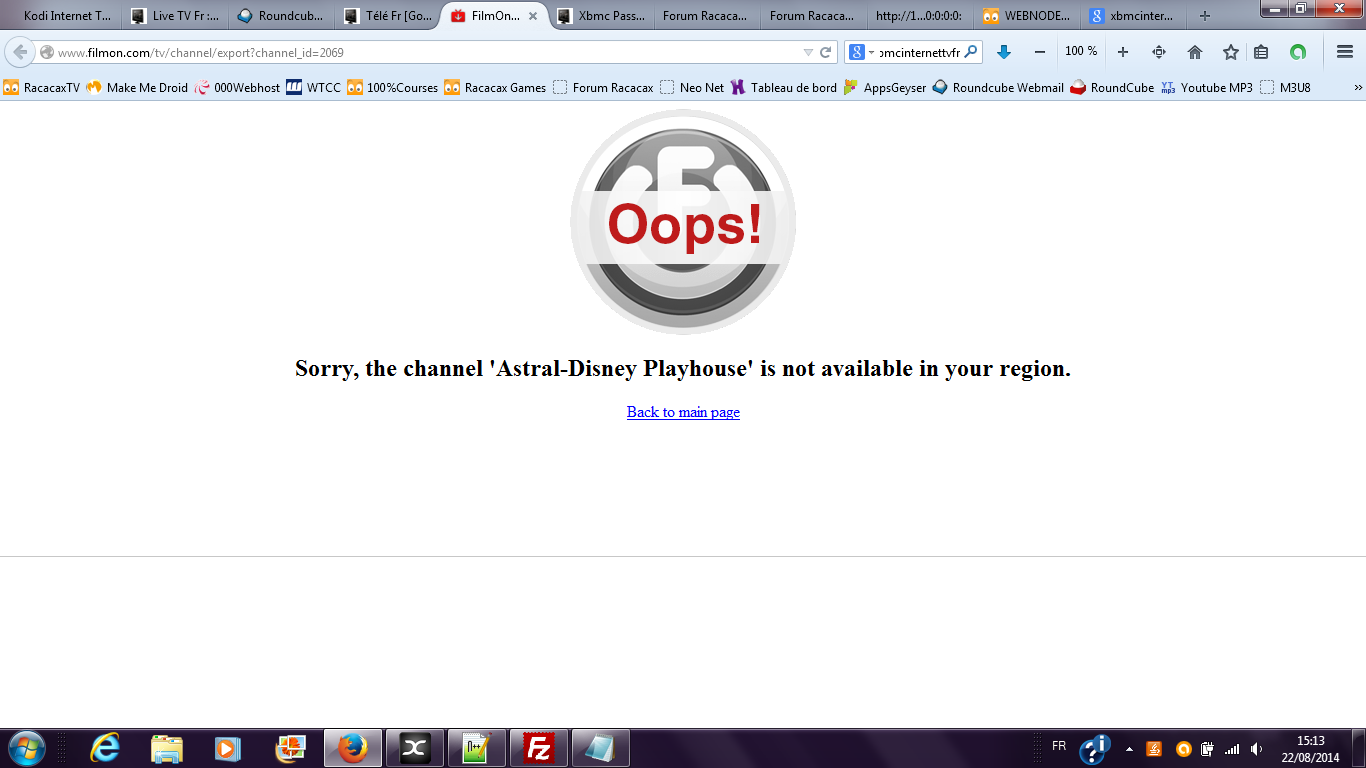Open the volume speaker tray icon
This screenshot has height=768, width=1366.
point(1257,748)
